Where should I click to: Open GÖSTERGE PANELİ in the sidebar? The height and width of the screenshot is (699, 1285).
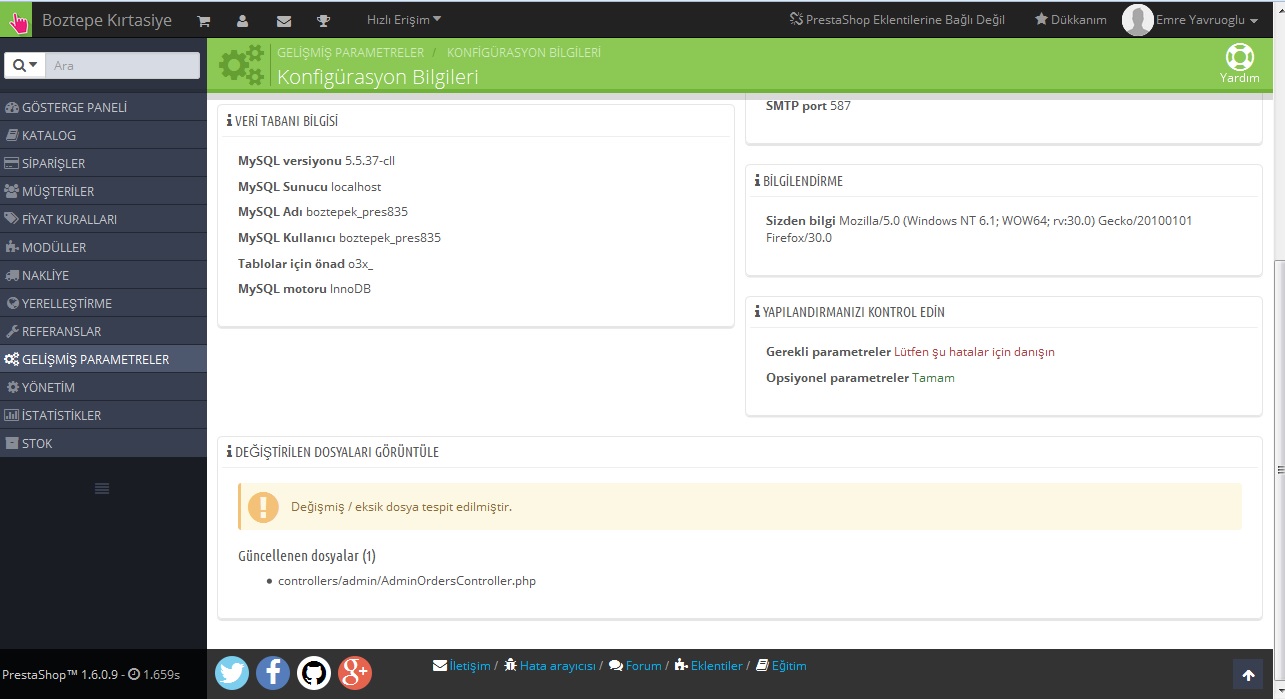coord(103,107)
